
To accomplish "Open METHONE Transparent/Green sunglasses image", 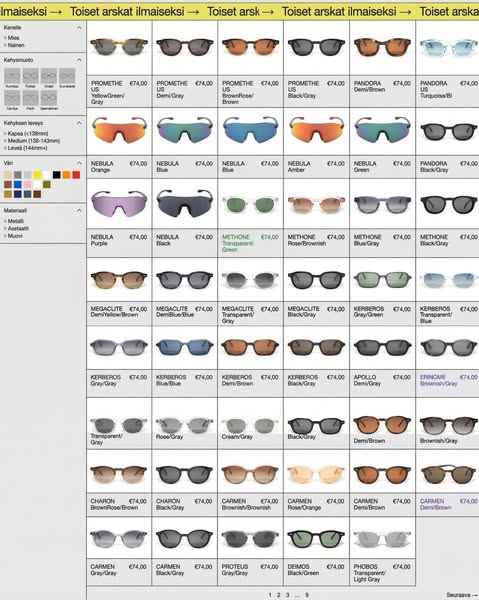I will pos(251,204).
